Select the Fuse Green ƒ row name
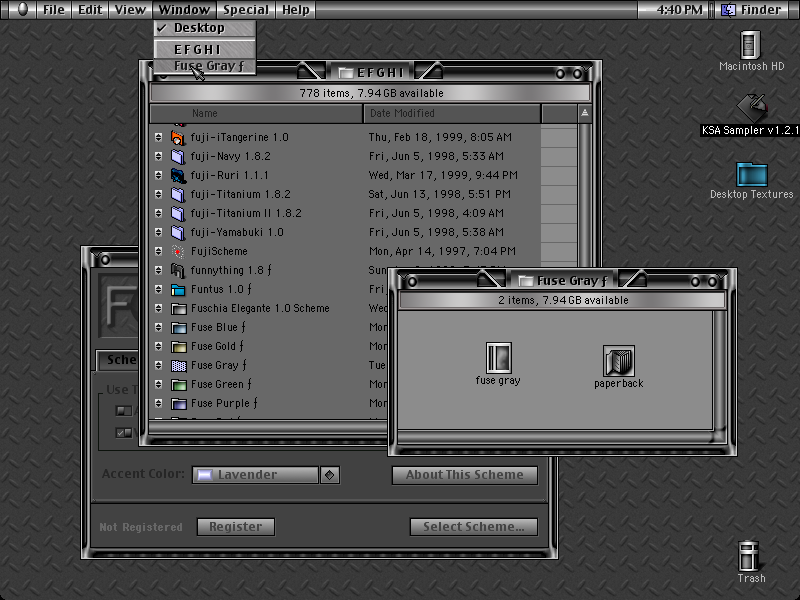 point(221,384)
